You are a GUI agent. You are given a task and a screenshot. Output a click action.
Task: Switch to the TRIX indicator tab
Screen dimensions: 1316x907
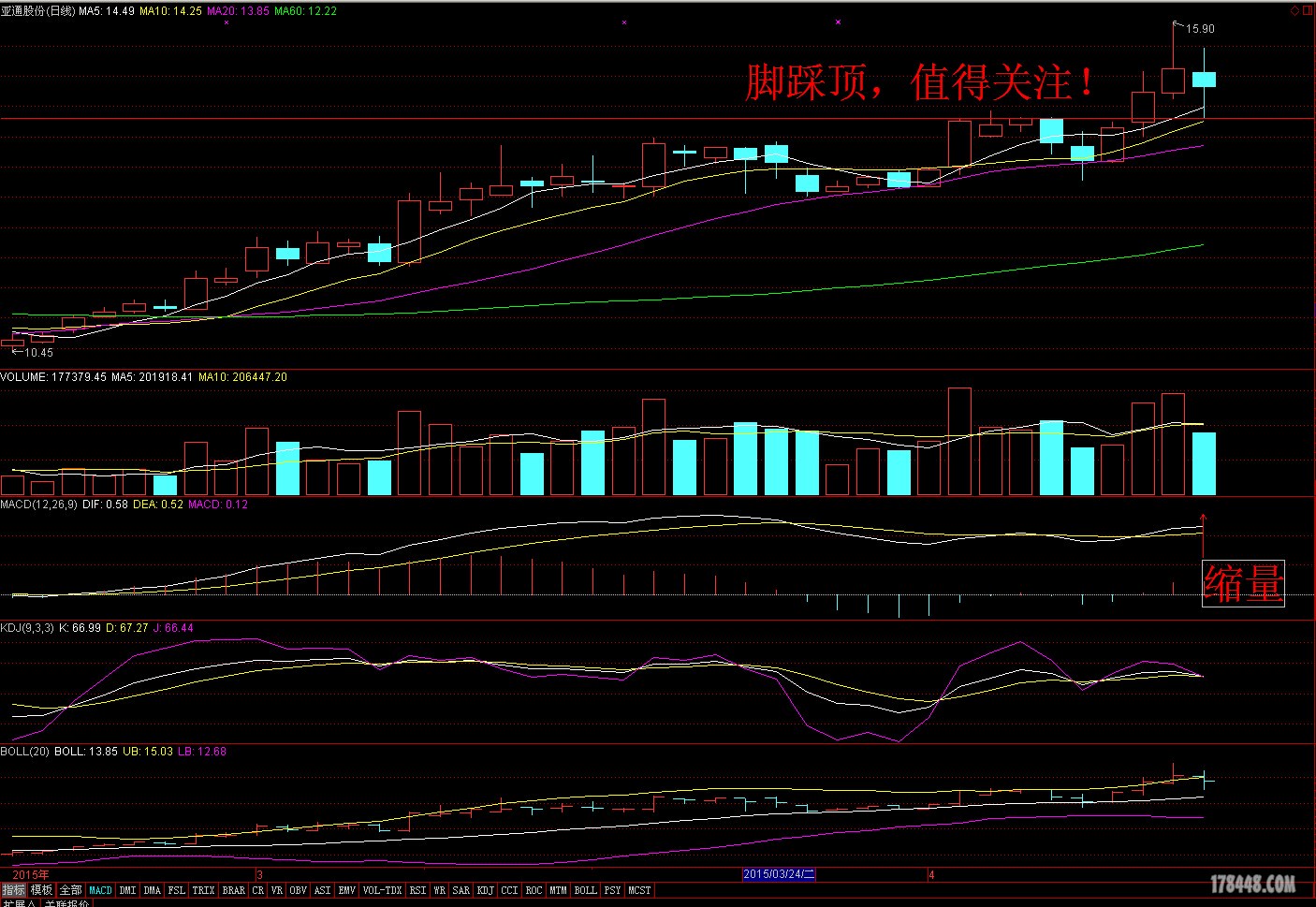[x=203, y=890]
